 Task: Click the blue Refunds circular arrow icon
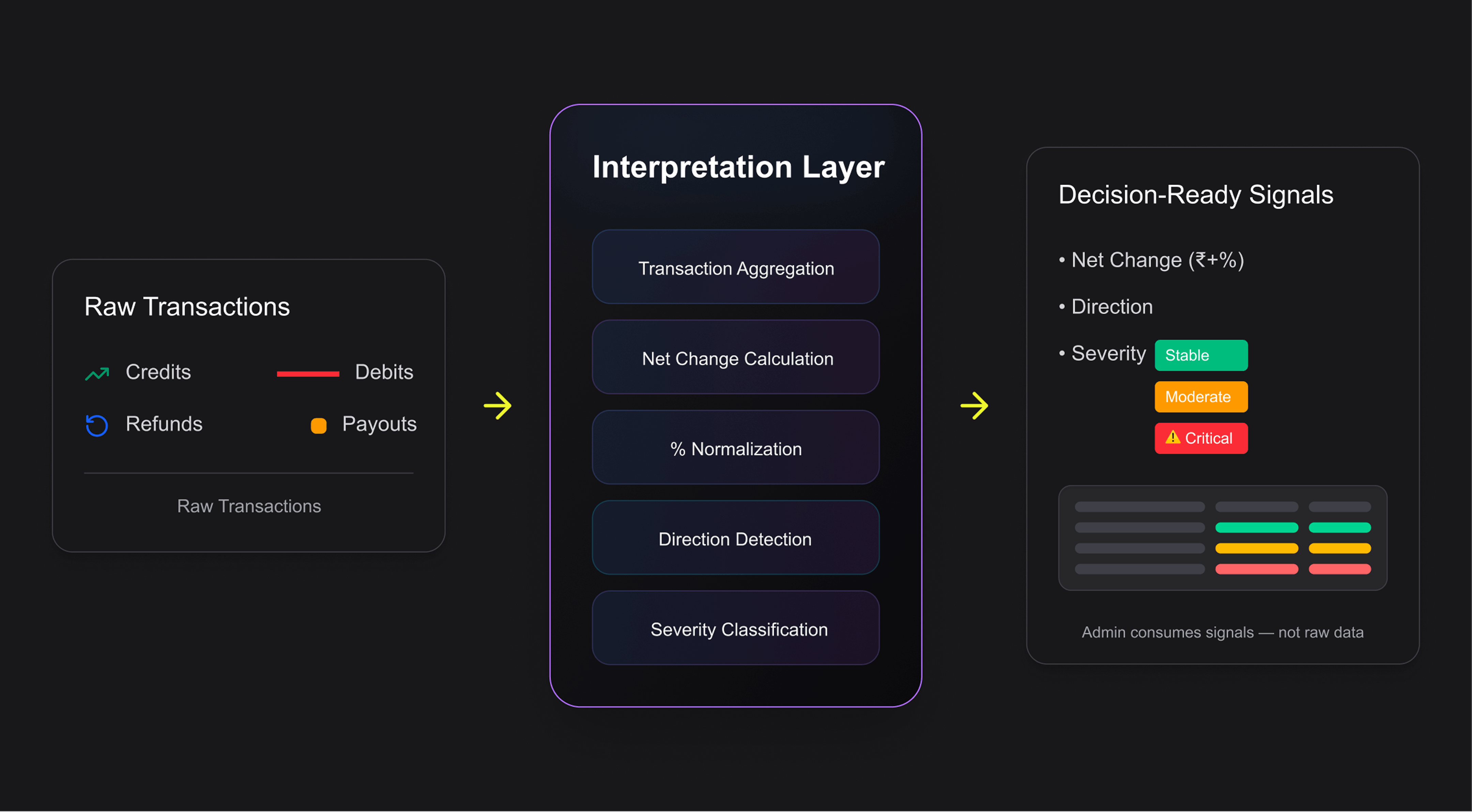click(96, 425)
